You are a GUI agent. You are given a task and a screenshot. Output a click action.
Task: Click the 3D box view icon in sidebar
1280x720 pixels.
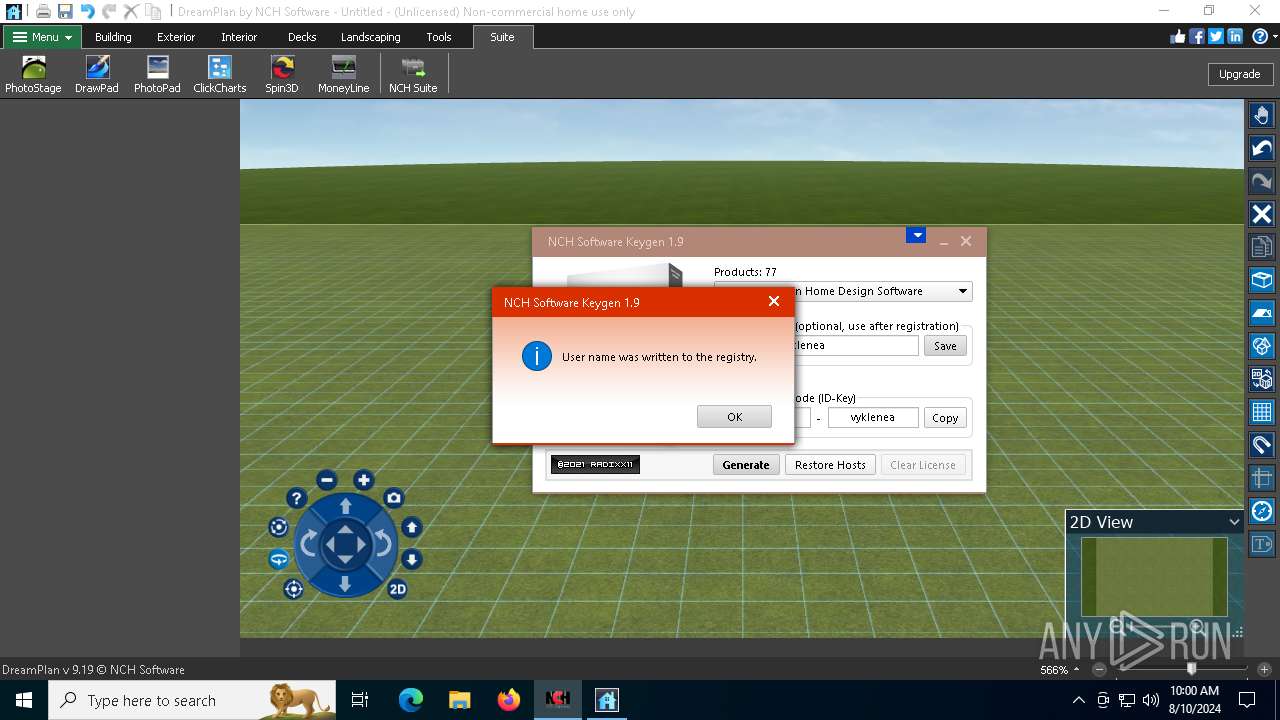pos(1262,280)
